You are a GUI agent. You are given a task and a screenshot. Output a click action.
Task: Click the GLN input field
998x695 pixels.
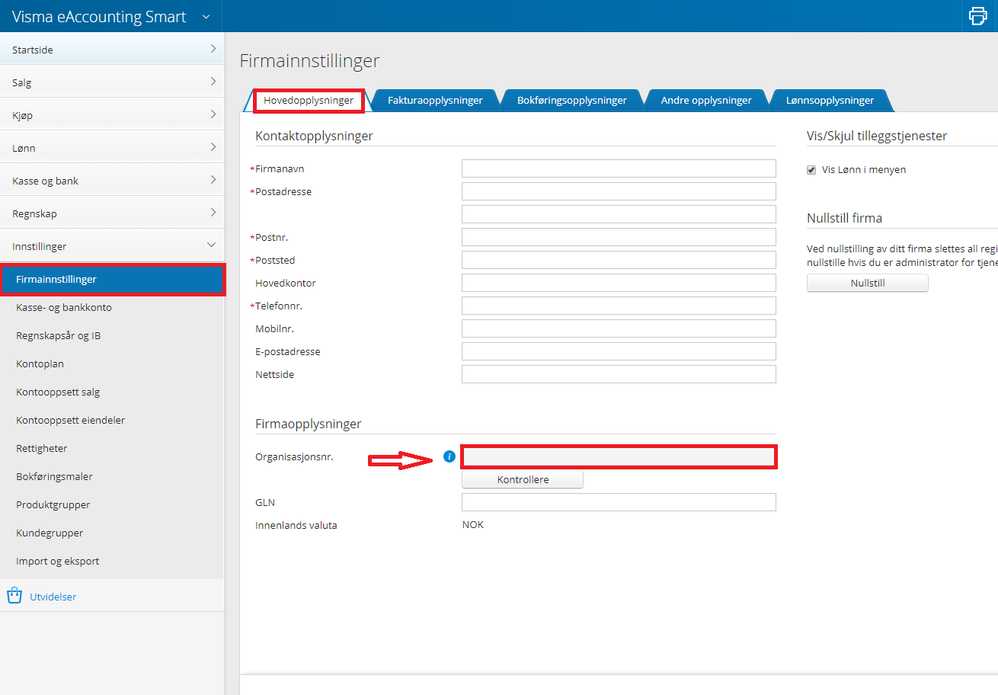(x=619, y=503)
